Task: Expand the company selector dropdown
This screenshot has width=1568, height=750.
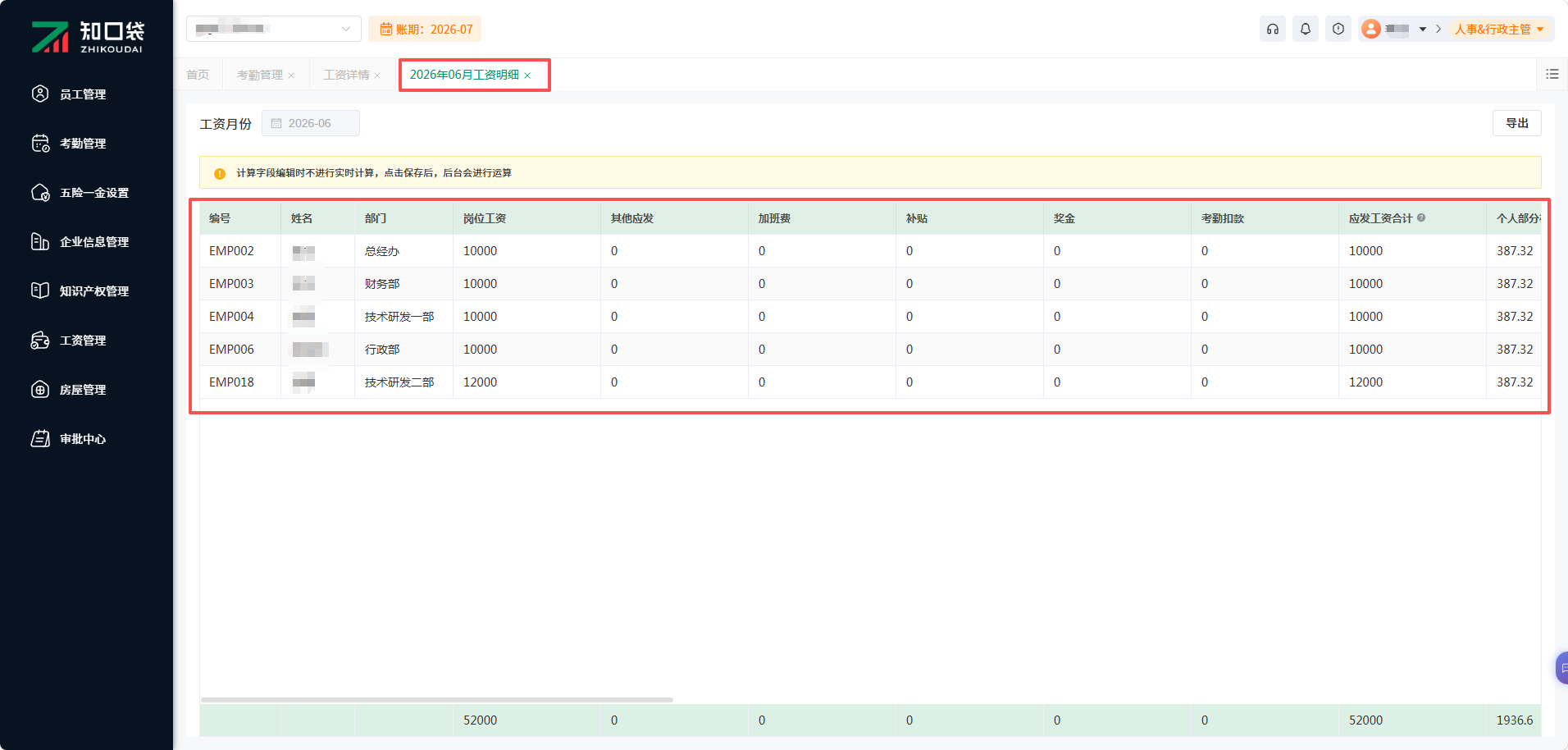Action: tap(274, 29)
